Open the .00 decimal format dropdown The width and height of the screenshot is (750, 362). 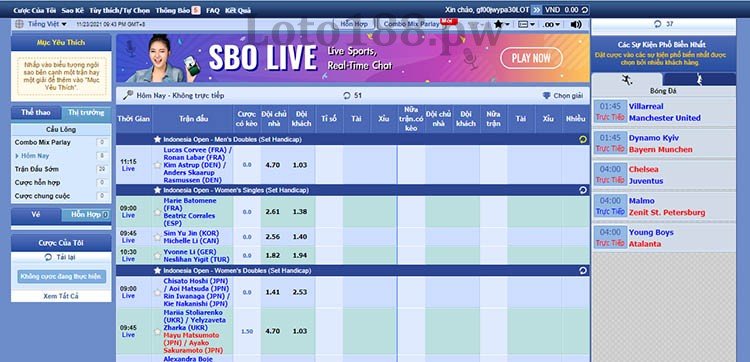[x=552, y=24]
